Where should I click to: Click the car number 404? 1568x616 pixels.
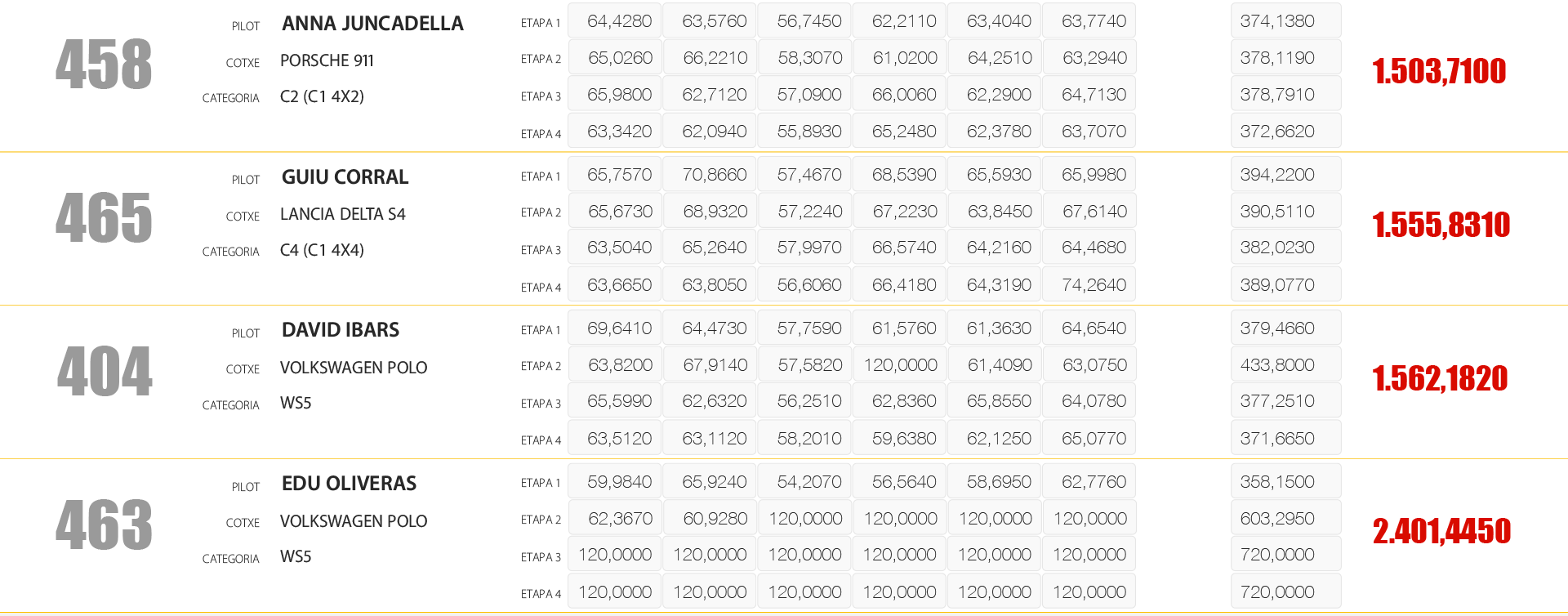coord(105,372)
